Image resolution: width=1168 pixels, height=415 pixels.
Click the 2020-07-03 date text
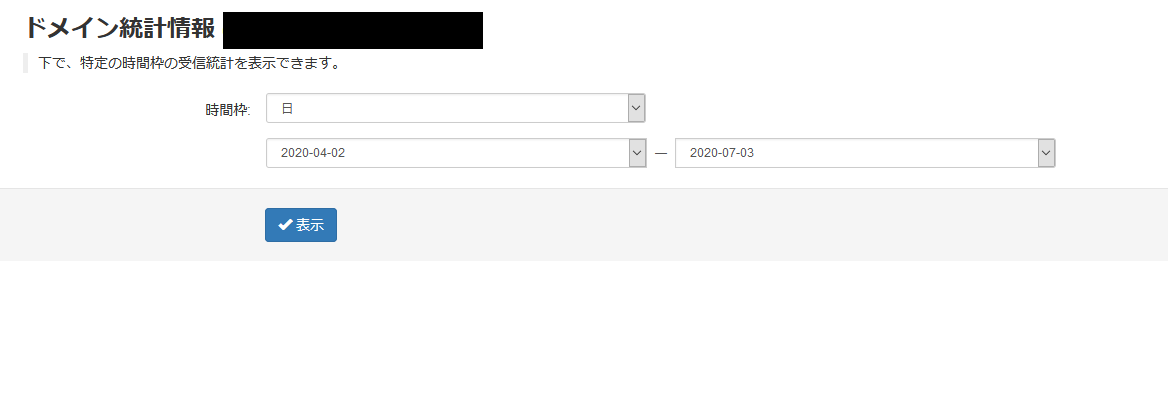pos(722,153)
